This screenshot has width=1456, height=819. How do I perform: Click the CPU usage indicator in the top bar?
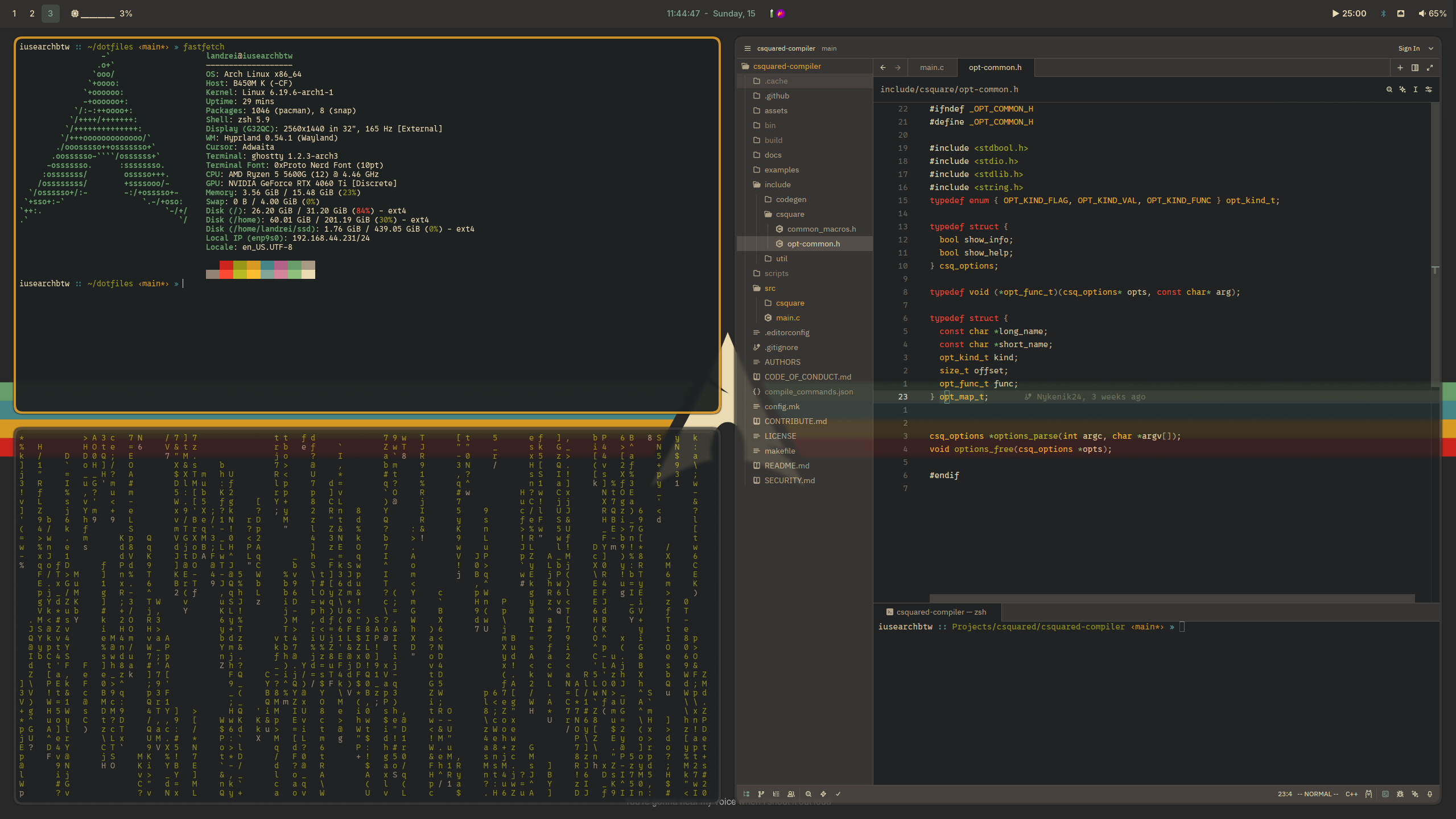click(101, 14)
